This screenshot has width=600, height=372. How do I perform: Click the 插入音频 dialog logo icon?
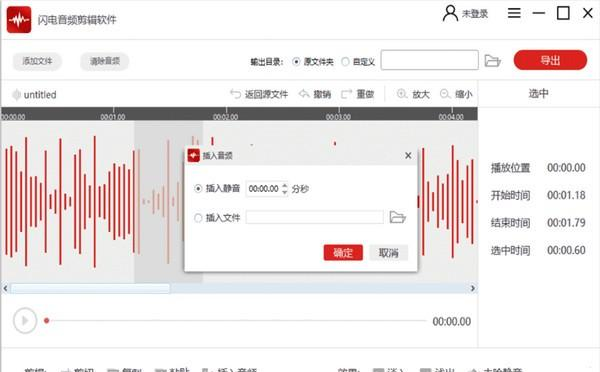194,155
